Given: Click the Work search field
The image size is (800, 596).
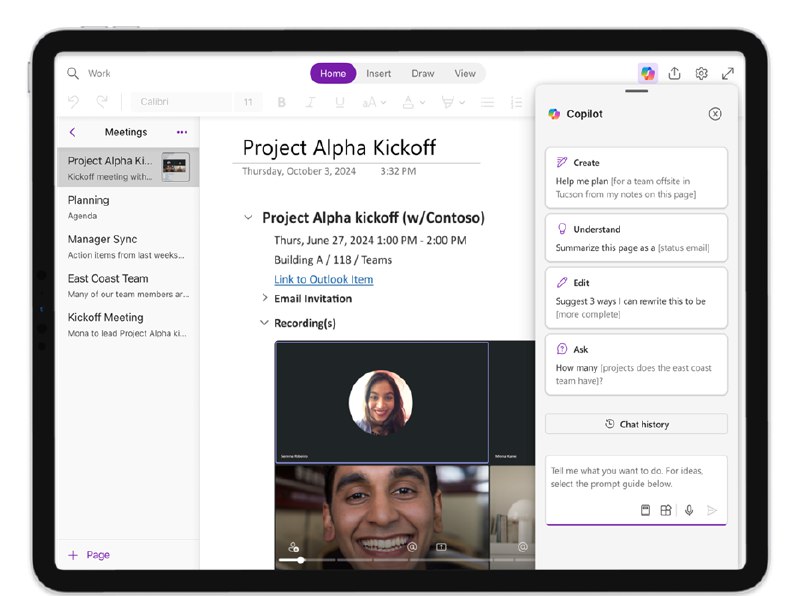Looking at the screenshot, I should coord(99,73).
